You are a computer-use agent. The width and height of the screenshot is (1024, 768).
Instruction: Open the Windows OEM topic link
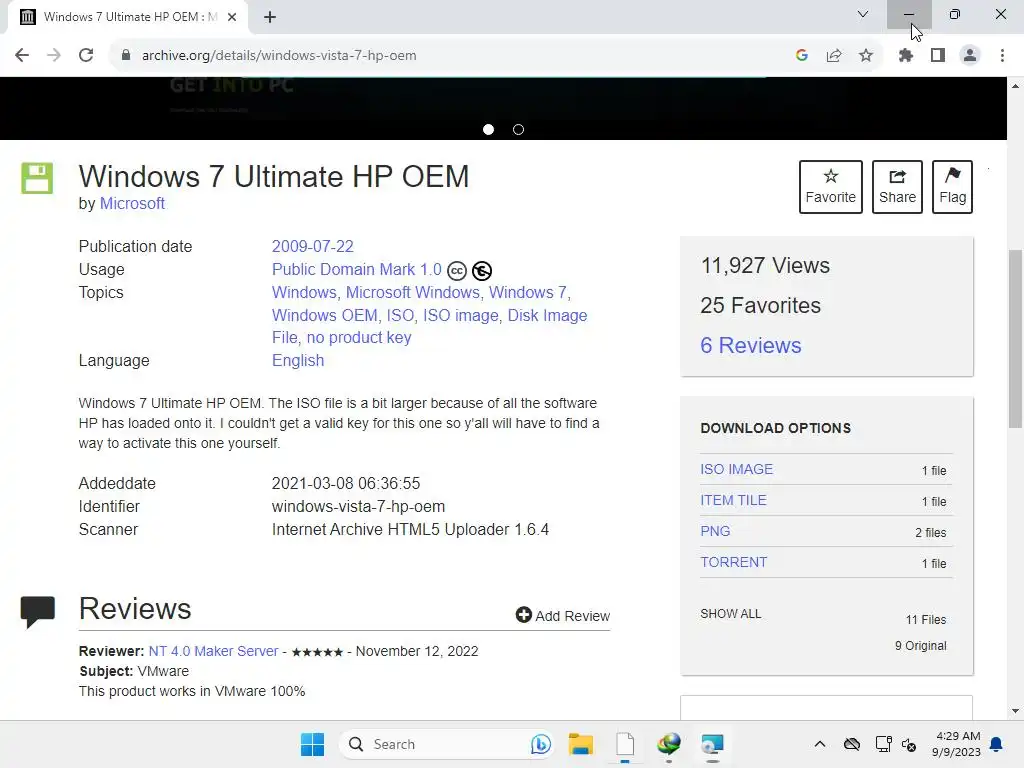[325, 315]
